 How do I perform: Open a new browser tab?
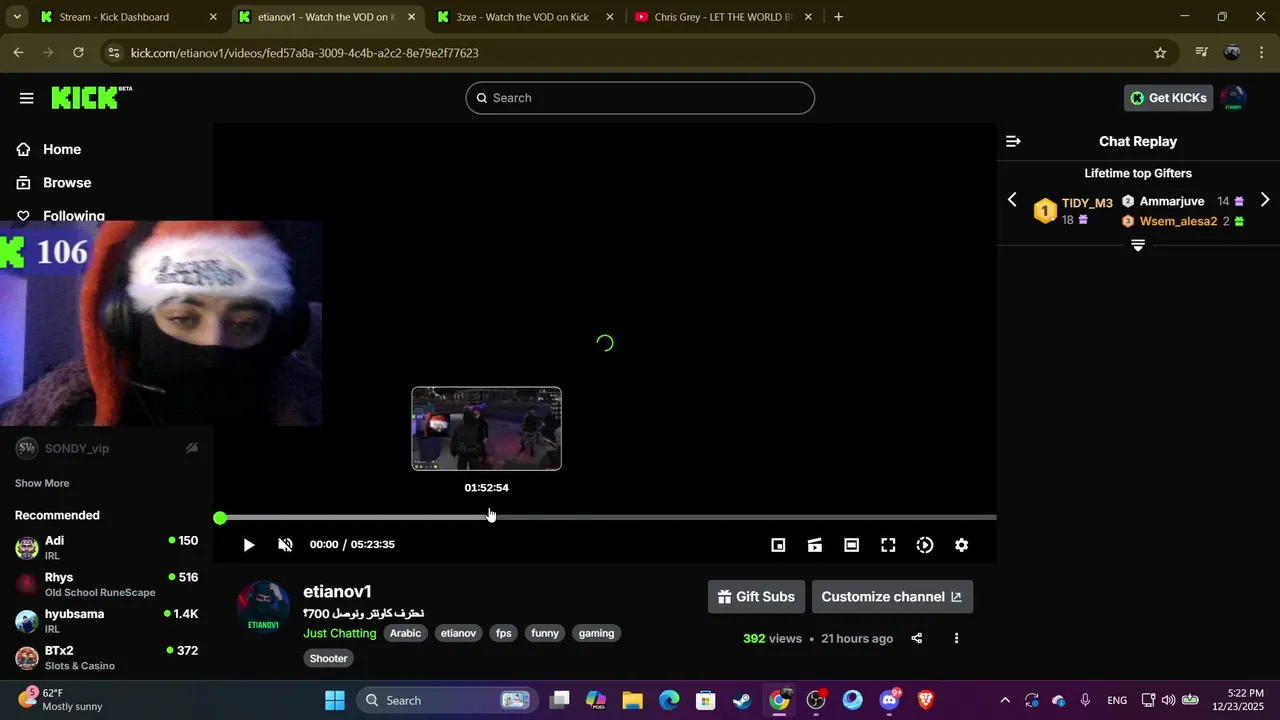coord(838,17)
